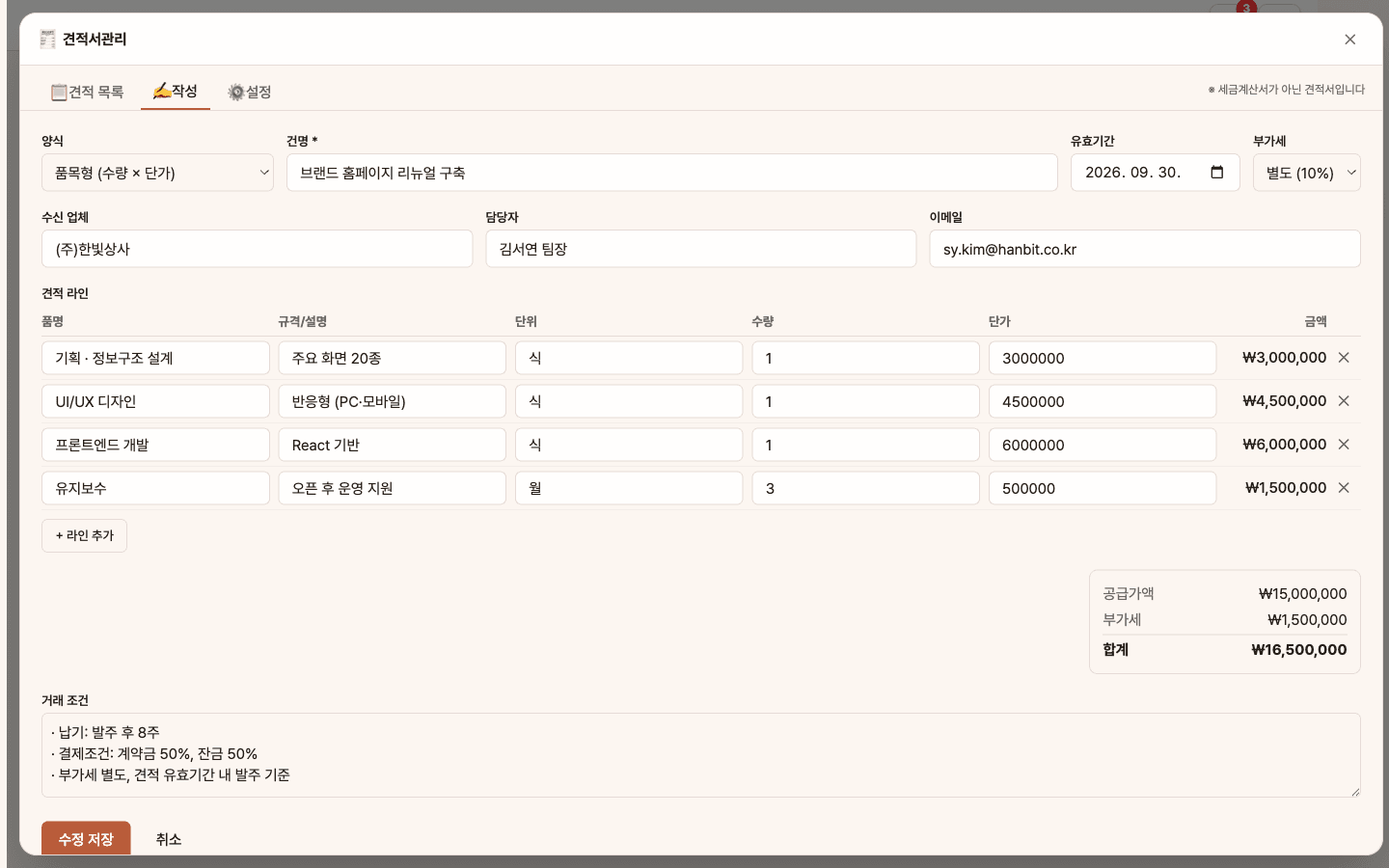Click the ₩6,000,000 line amount
This screenshot has height=868, width=1389.
click(x=1284, y=445)
